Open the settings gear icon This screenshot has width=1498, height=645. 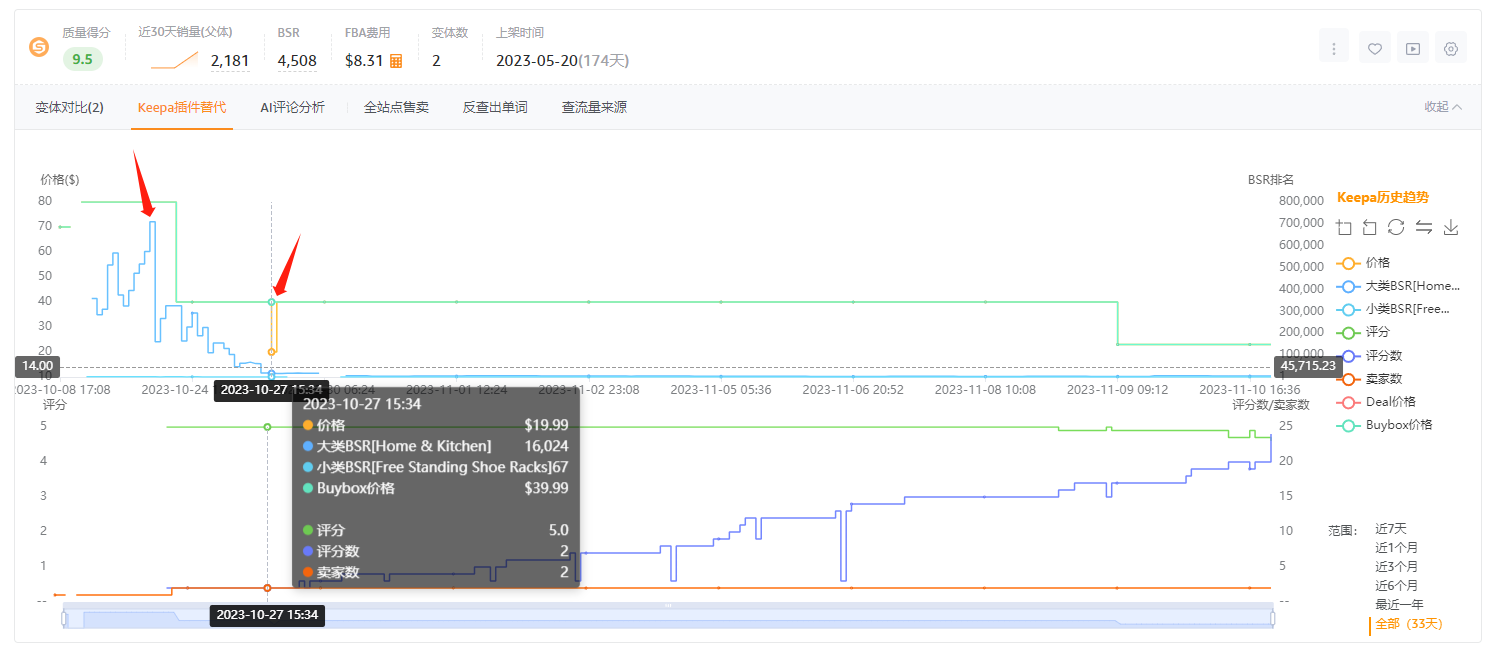pyautogui.click(x=1451, y=46)
